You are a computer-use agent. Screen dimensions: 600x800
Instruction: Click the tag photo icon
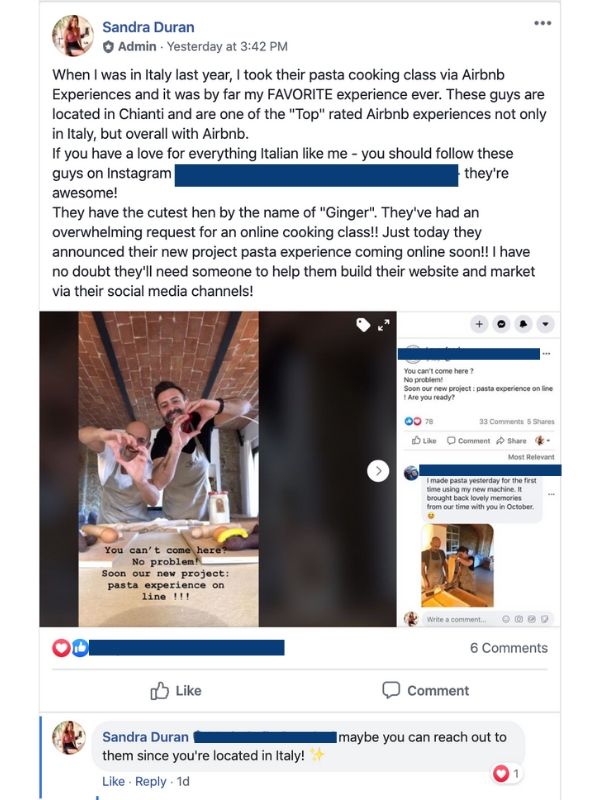(x=363, y=324)
